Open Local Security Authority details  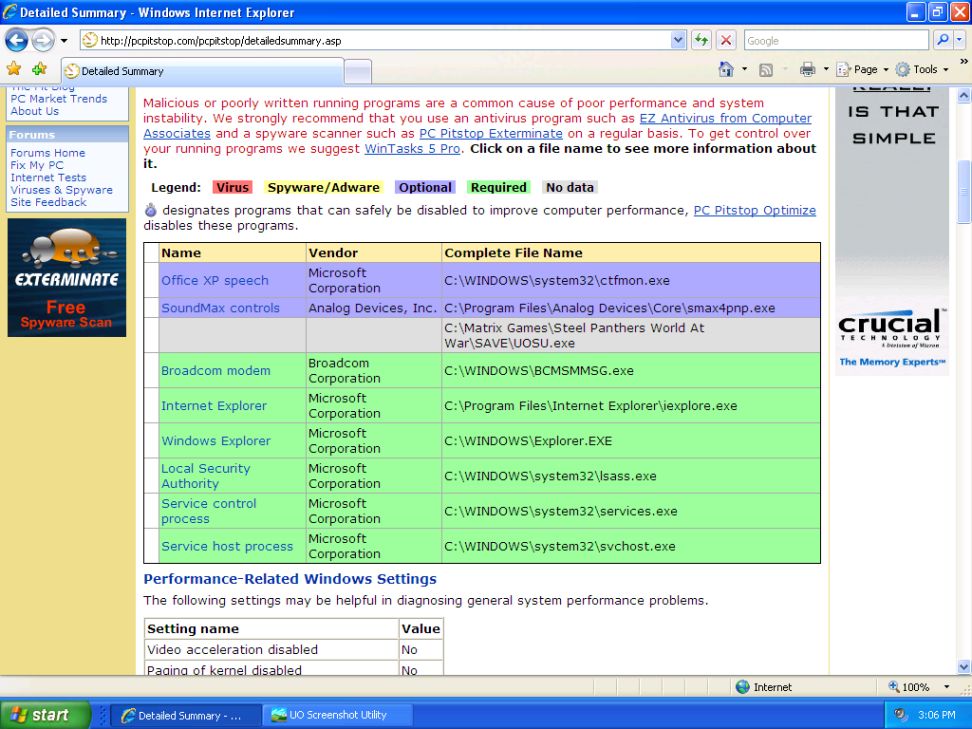coord(206,476)
